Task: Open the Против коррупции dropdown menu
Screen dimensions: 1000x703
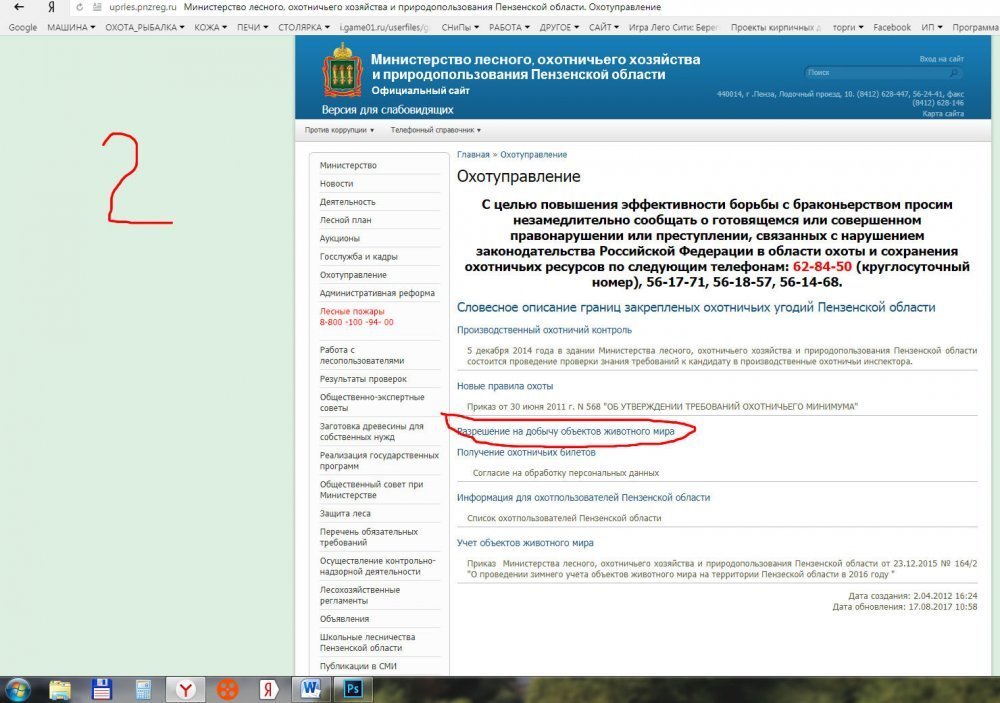Action: coord(339,130)
